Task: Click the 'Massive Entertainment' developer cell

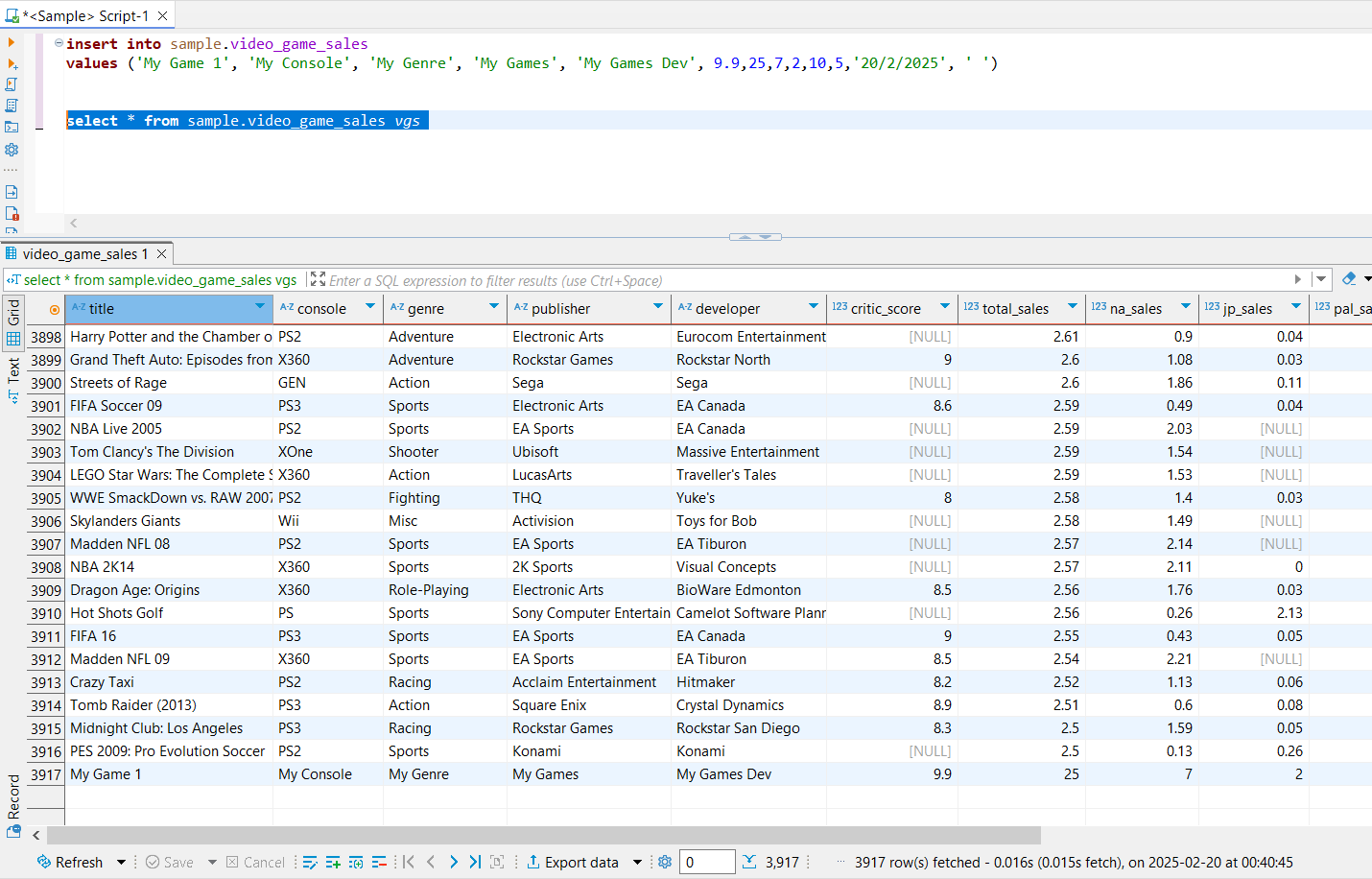Action: click(x=748, y=452)
